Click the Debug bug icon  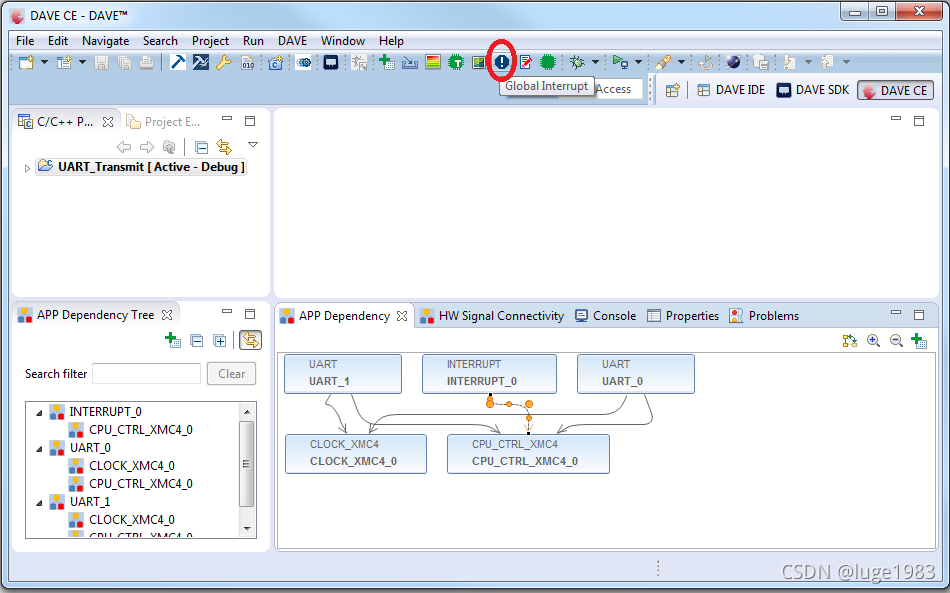[577, 62]
